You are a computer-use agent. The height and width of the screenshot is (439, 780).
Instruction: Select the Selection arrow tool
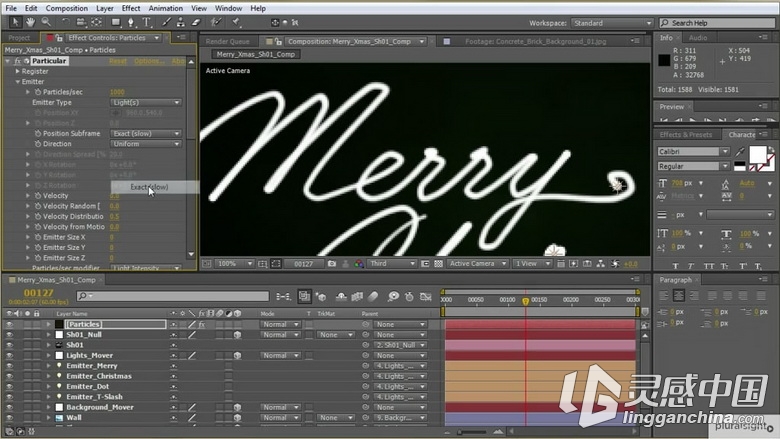[15, 22]
